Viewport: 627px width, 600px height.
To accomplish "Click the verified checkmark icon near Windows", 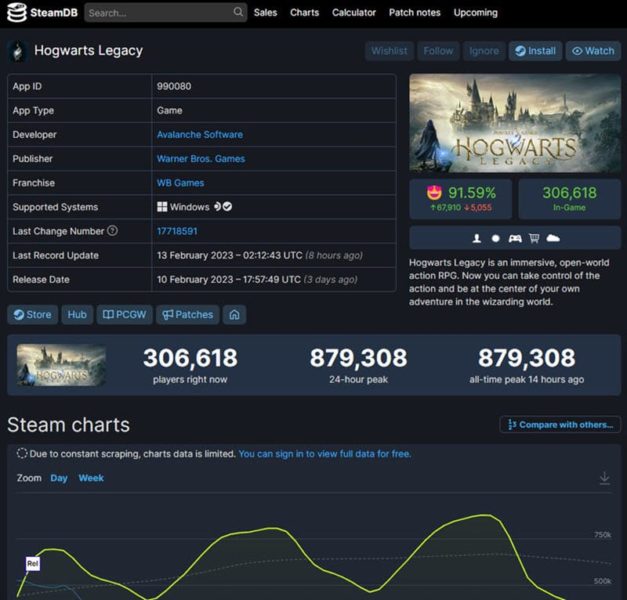I will (x=228, y=206).
